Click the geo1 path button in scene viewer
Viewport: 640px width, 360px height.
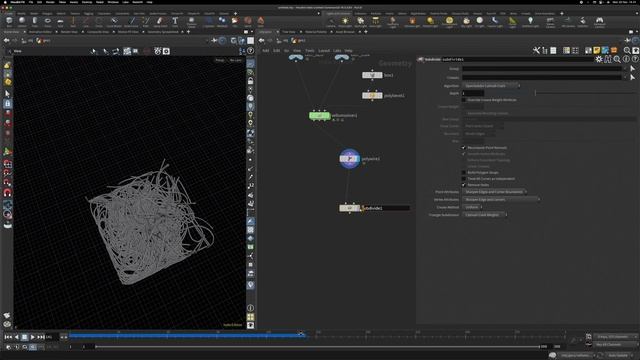pyautogui.click(x=44, y=40)
